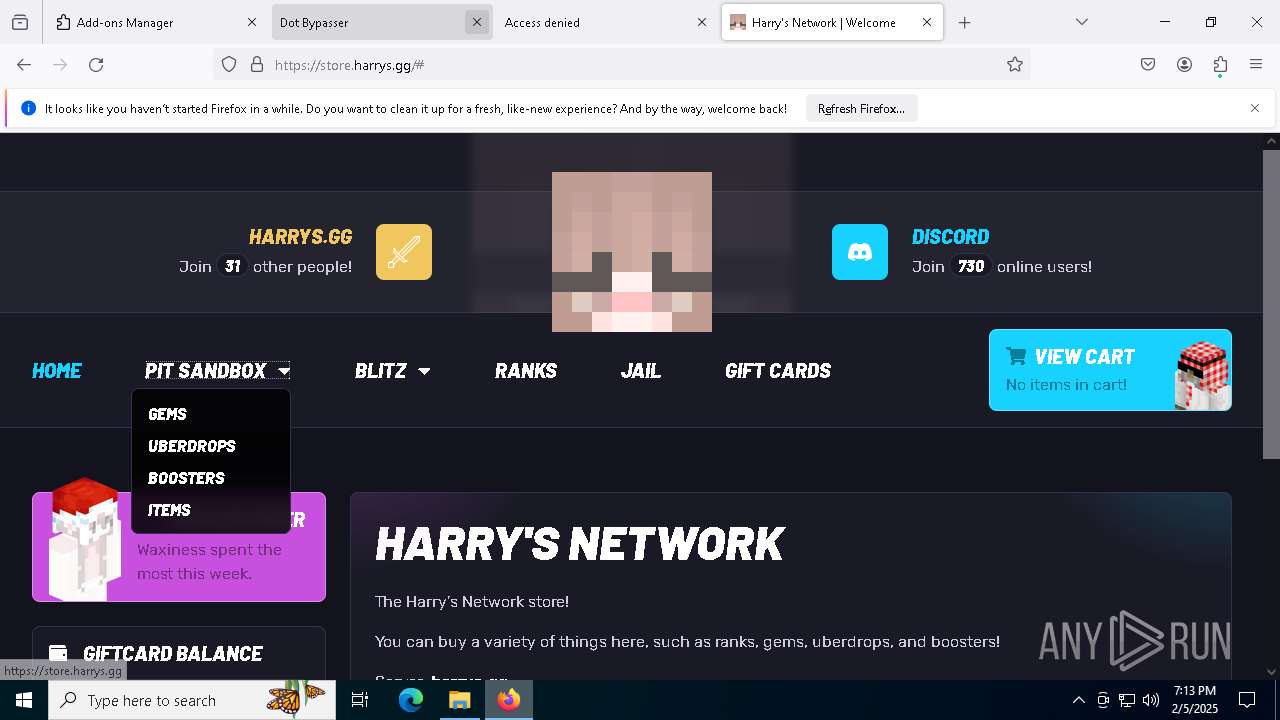Click the shield tracking protection icon
This screenshot has height=720, width=1280.
[229, 65]
